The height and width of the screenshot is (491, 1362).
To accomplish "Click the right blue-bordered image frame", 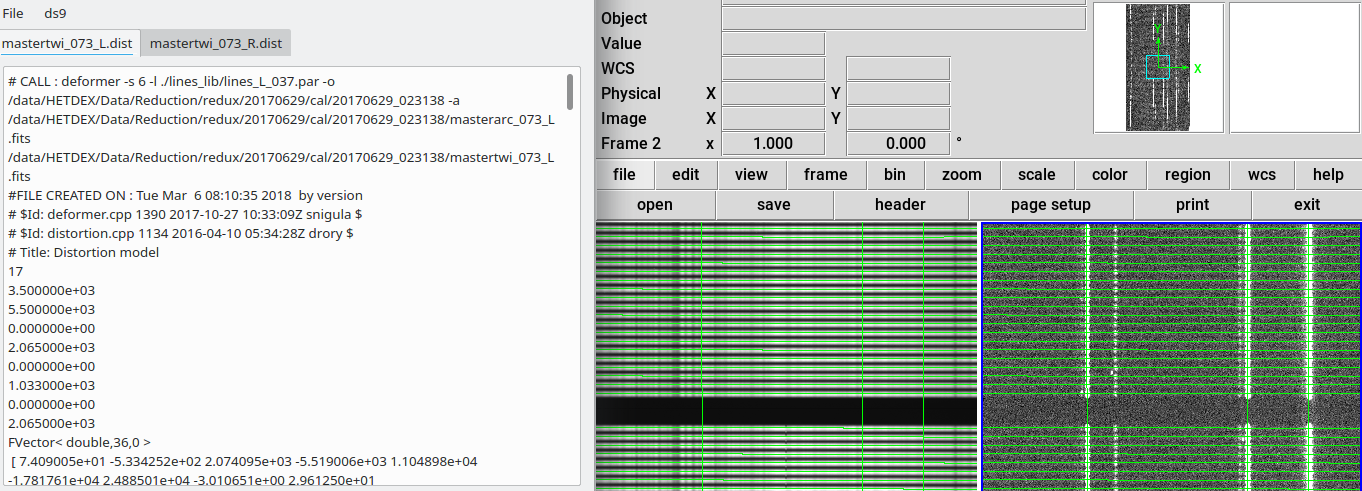I will click(1171, 356).
